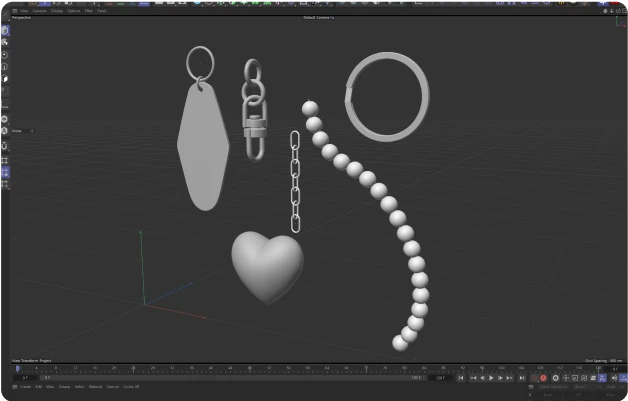The width and height of the screenshot is (628, 401).
Task: Toggle the timeline sound speaker icon
Action: click(x=614, y=378)
